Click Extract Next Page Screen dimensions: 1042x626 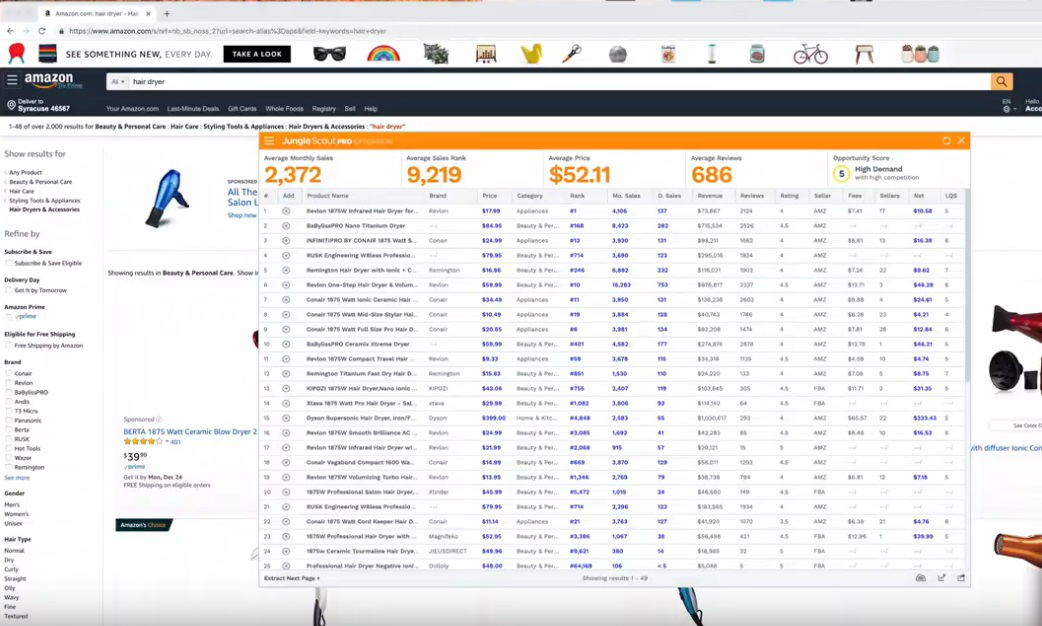[292, 578]
